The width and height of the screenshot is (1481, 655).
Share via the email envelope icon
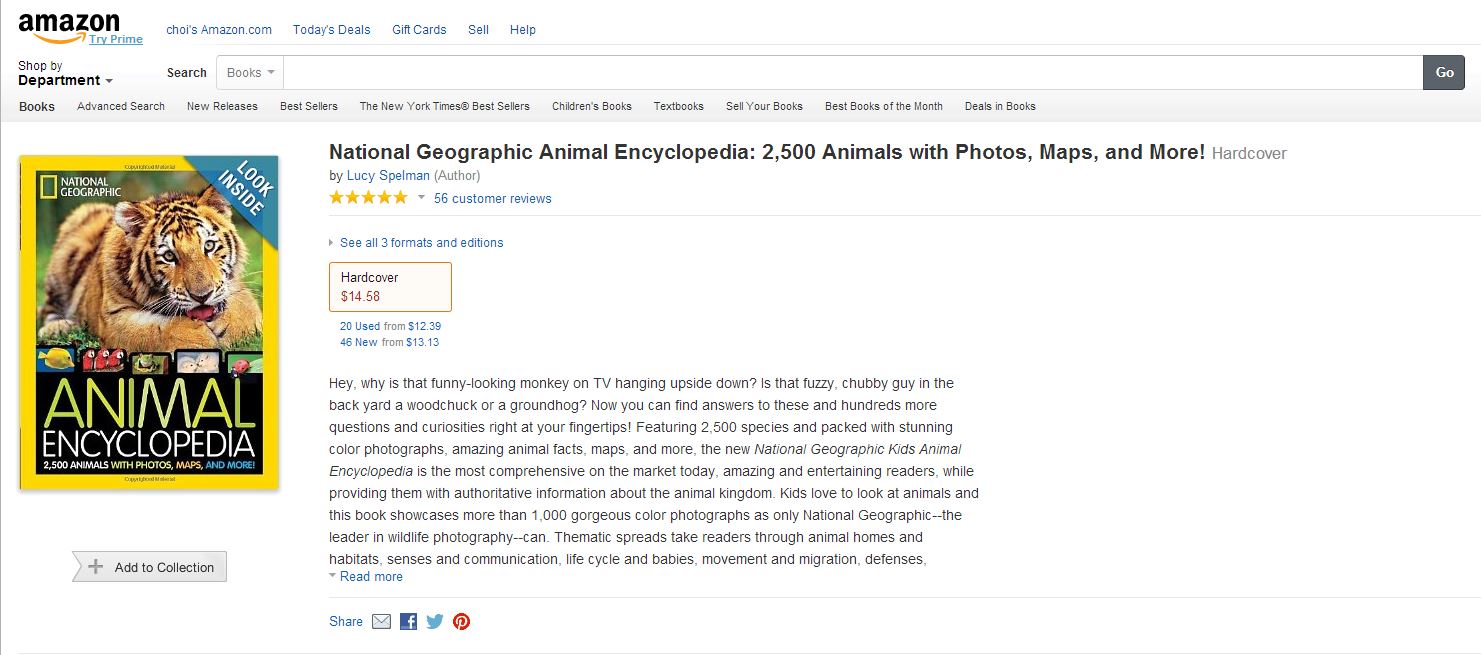click(381, 622)
